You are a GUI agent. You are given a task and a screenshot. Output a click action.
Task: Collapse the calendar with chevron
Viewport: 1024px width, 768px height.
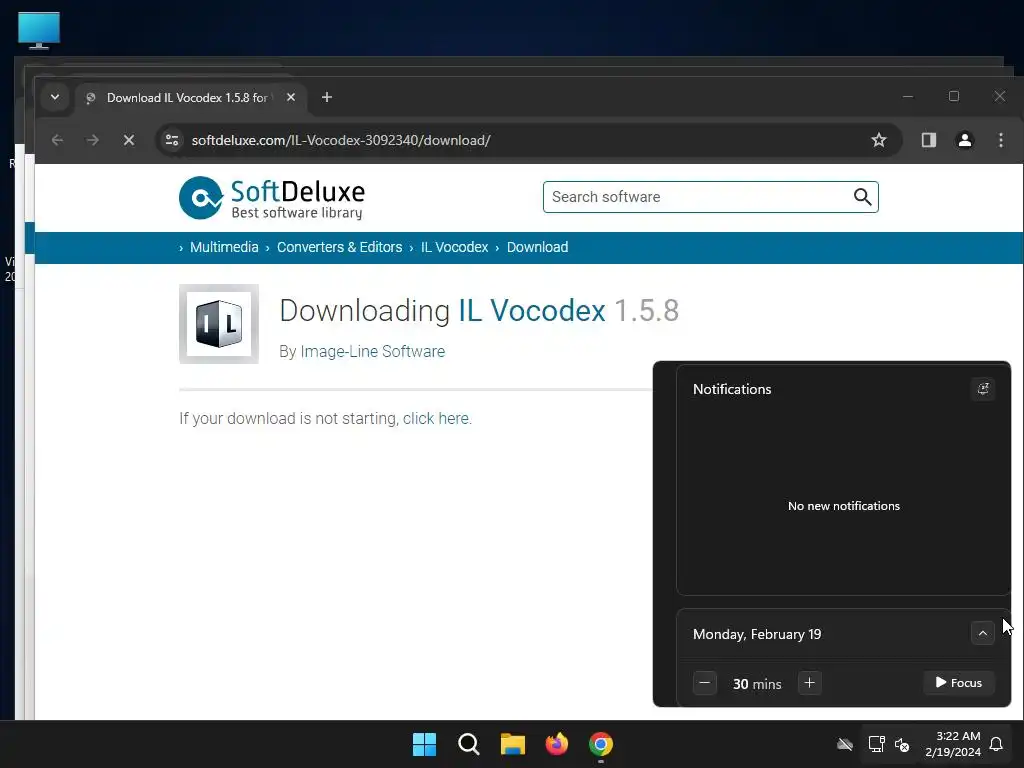tap(982, 633)
